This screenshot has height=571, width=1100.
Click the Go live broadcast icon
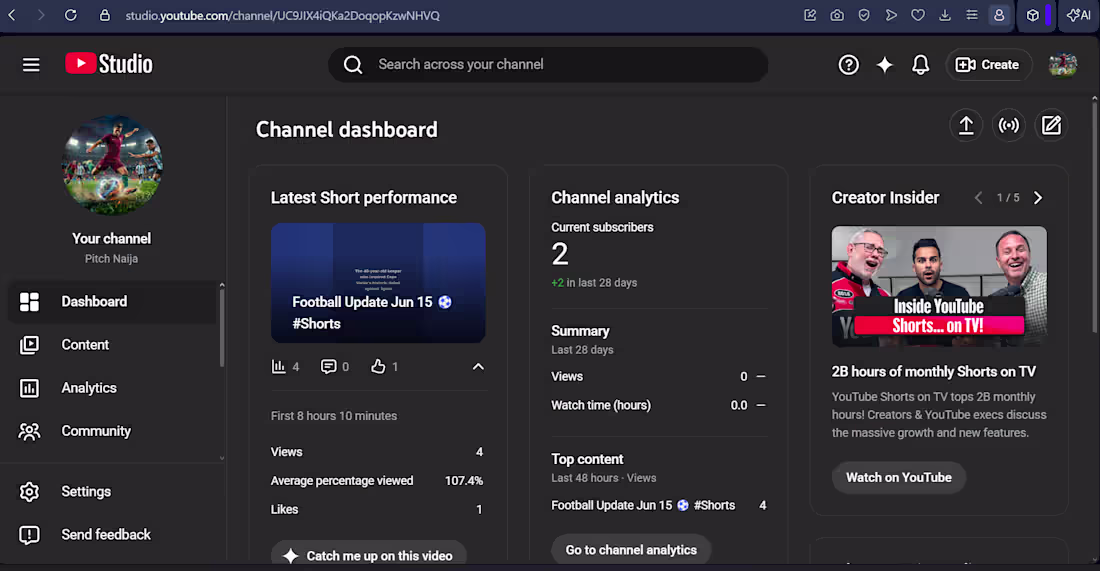click(x=1009, y=126)
